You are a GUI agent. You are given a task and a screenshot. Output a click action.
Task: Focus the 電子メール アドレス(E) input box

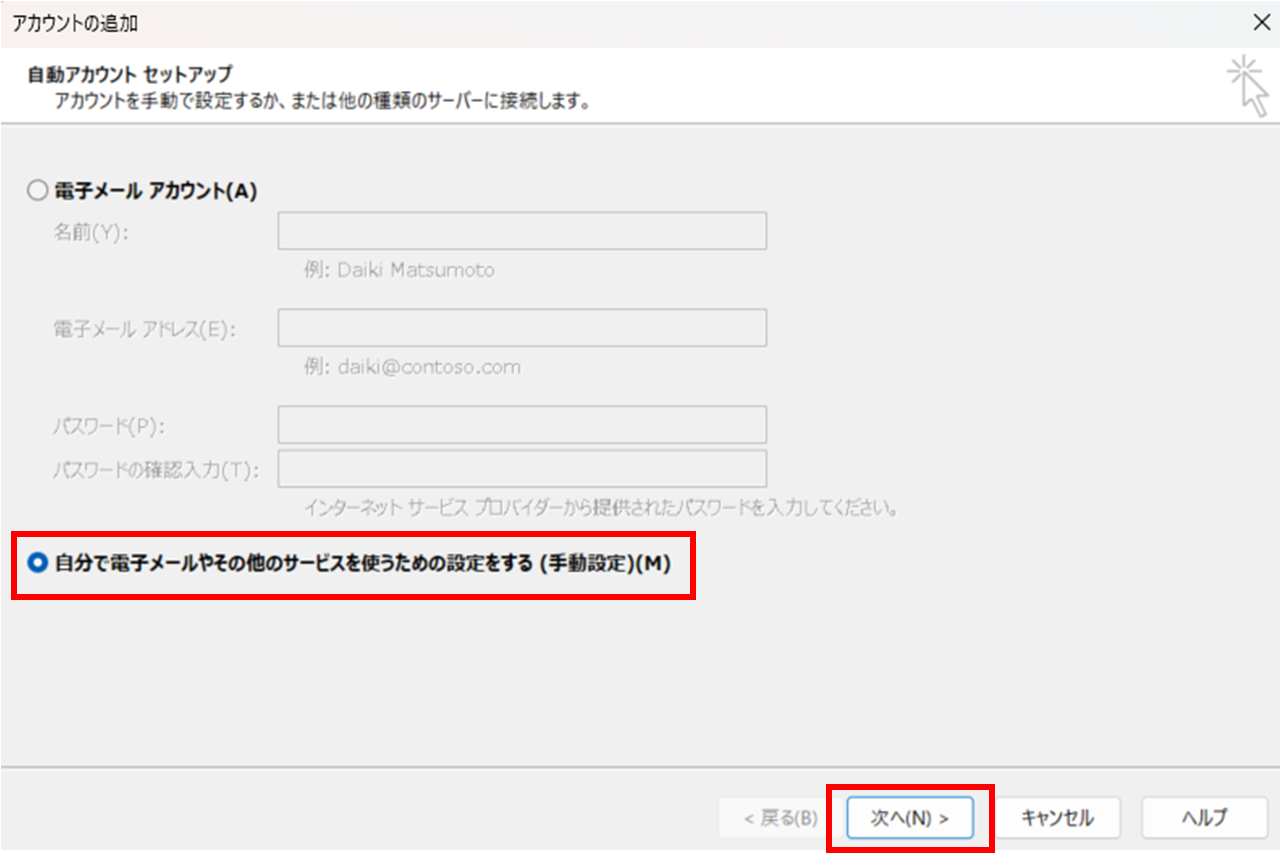coord(522,328)
